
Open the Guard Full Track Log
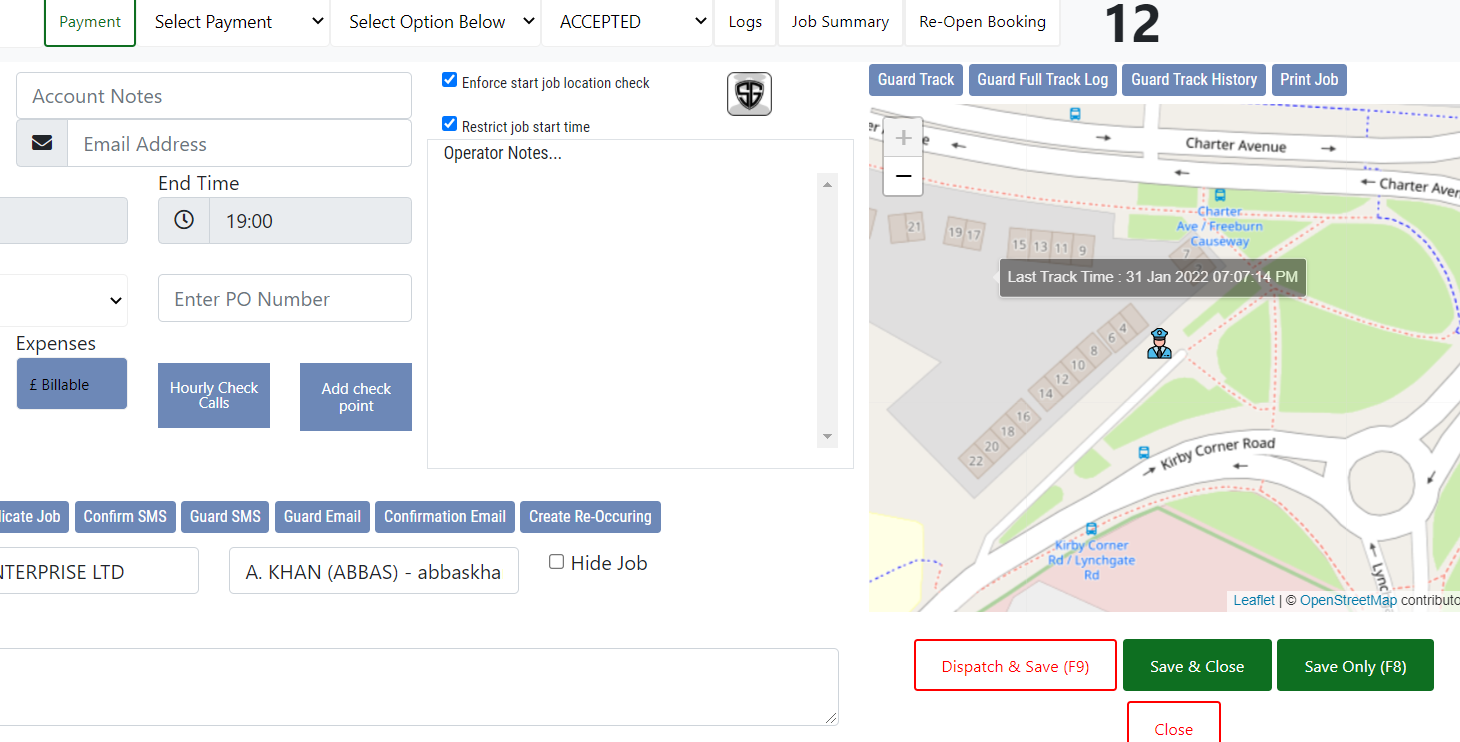pos(1043,80)
